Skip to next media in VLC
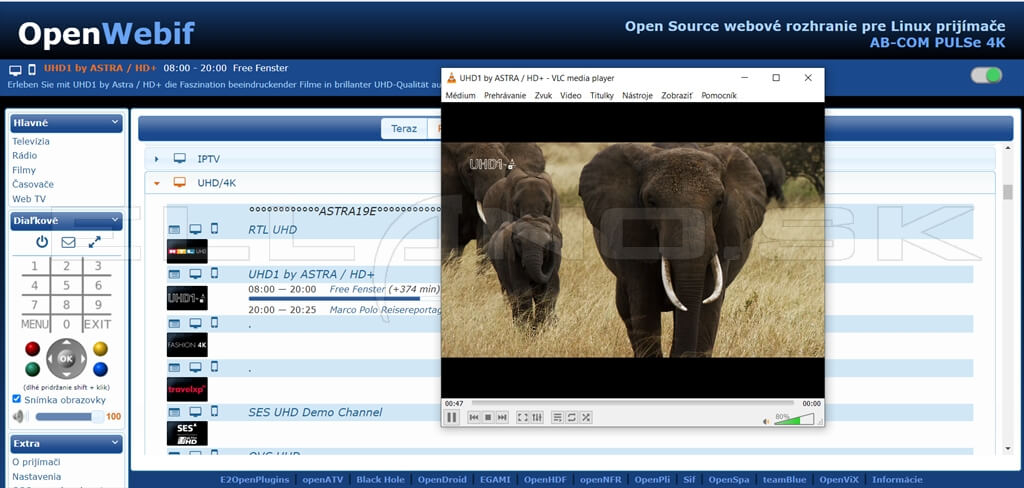This screenshot has height=488, width=1024. [502, 417]
